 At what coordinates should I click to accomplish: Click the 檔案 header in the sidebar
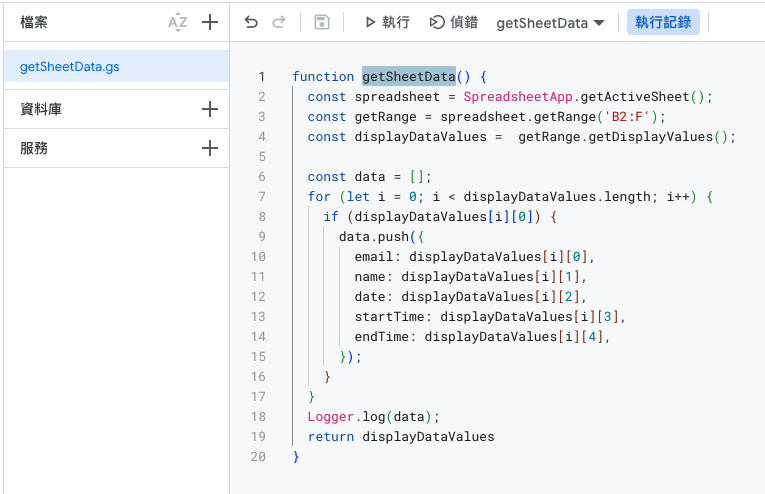(x=34, y=22)
